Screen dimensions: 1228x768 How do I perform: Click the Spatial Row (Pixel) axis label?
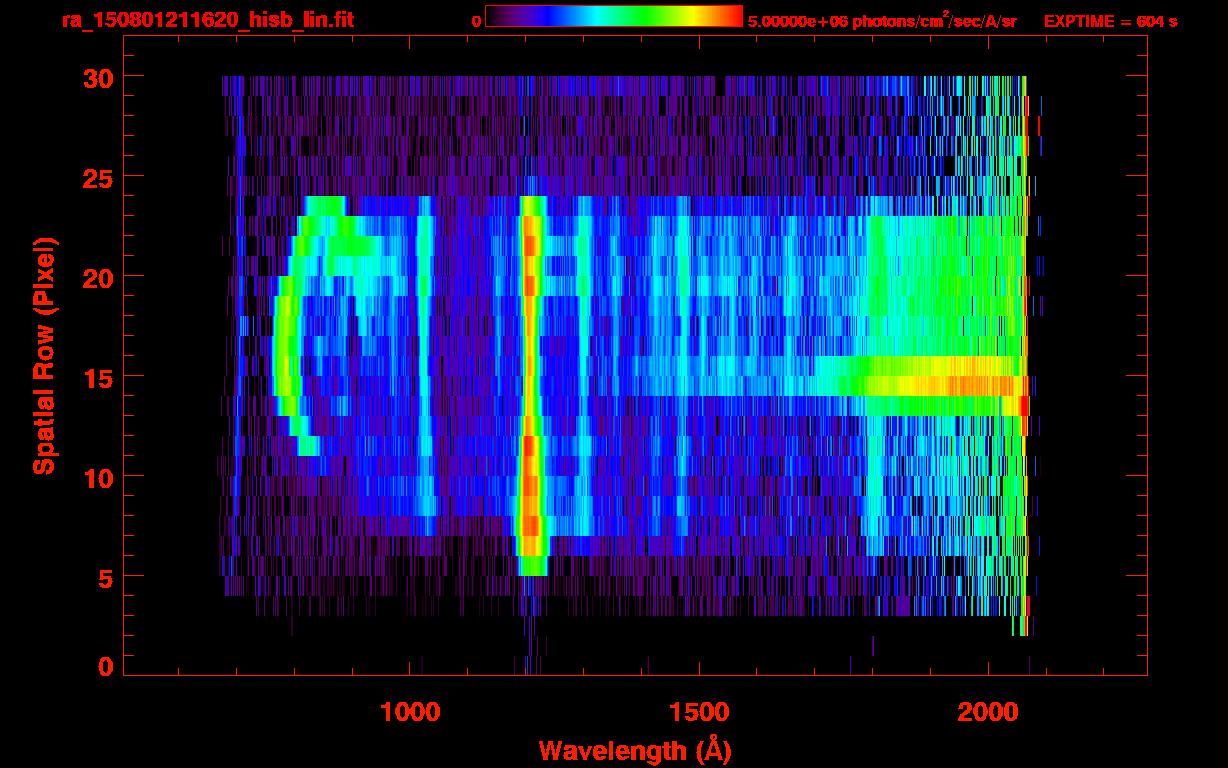(44, 355)
